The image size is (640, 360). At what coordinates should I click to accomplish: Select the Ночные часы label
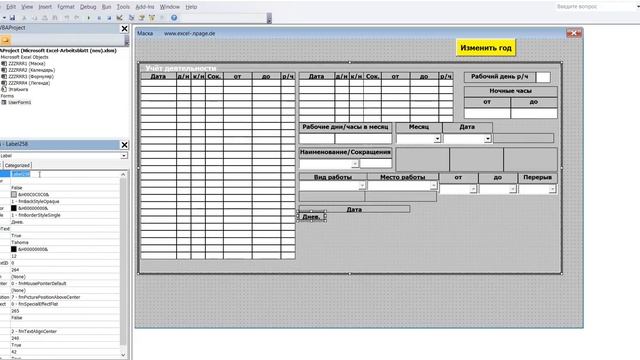[511, 91]
